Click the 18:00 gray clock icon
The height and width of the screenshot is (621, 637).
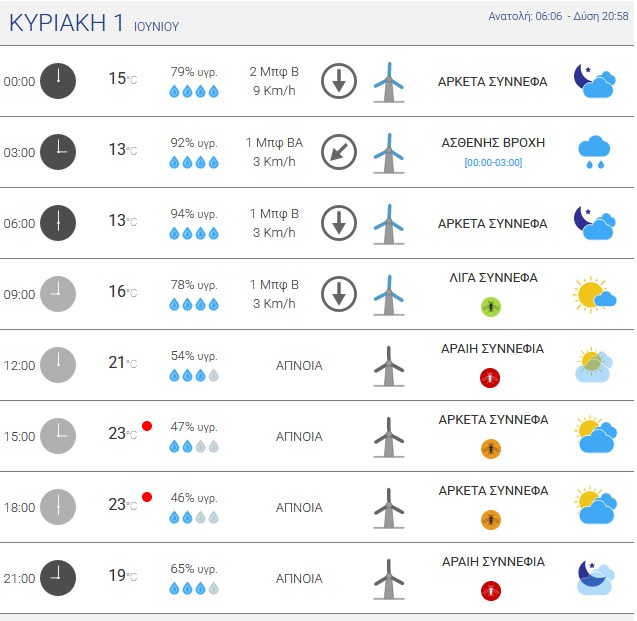[x=58, y=507]
